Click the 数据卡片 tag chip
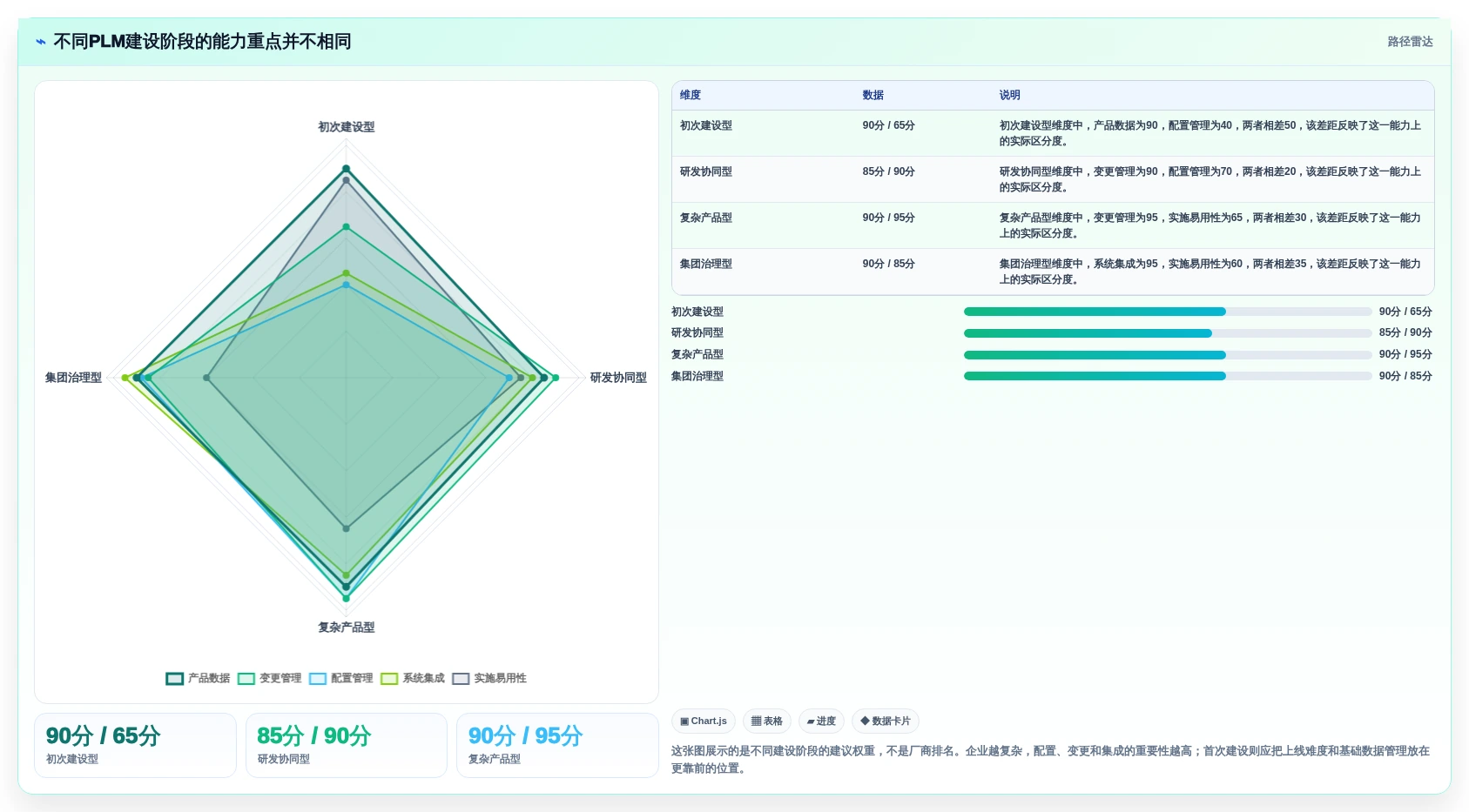Image resolution: width=1469 pixels, height=812 pixels. coord(886,721)
